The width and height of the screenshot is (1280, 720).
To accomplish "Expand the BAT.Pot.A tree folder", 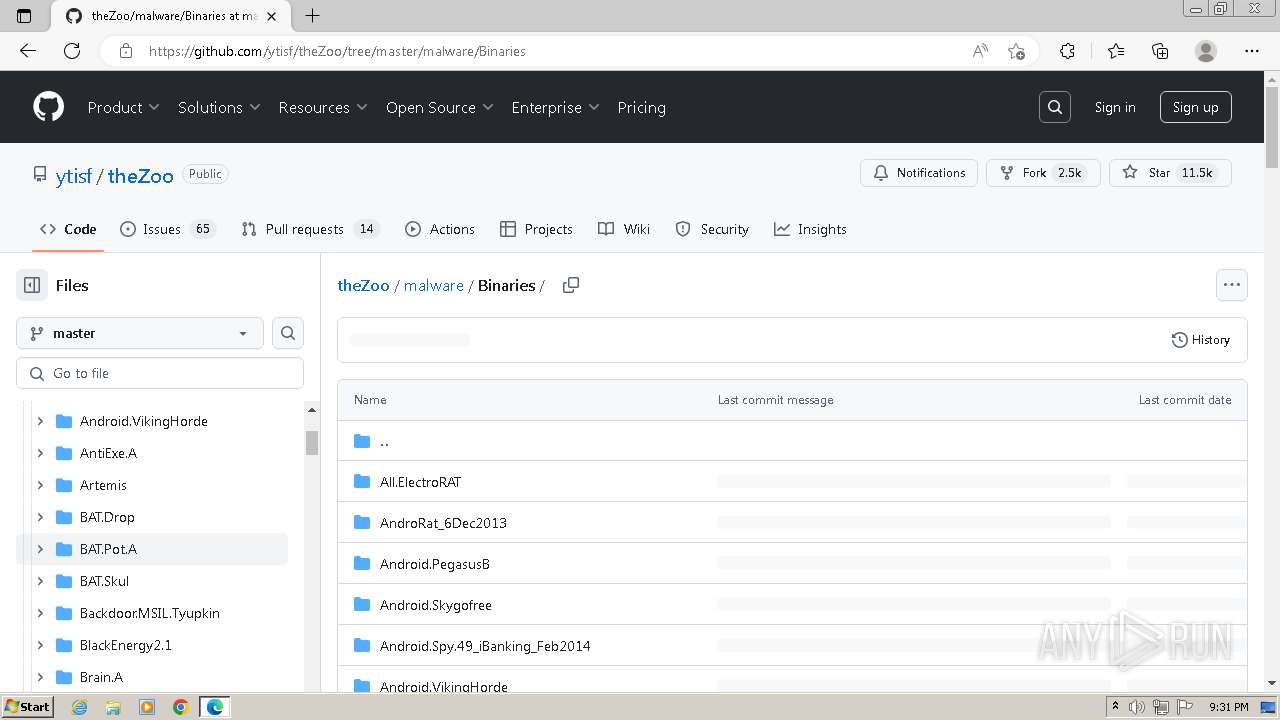I will (x=40, y=549).
